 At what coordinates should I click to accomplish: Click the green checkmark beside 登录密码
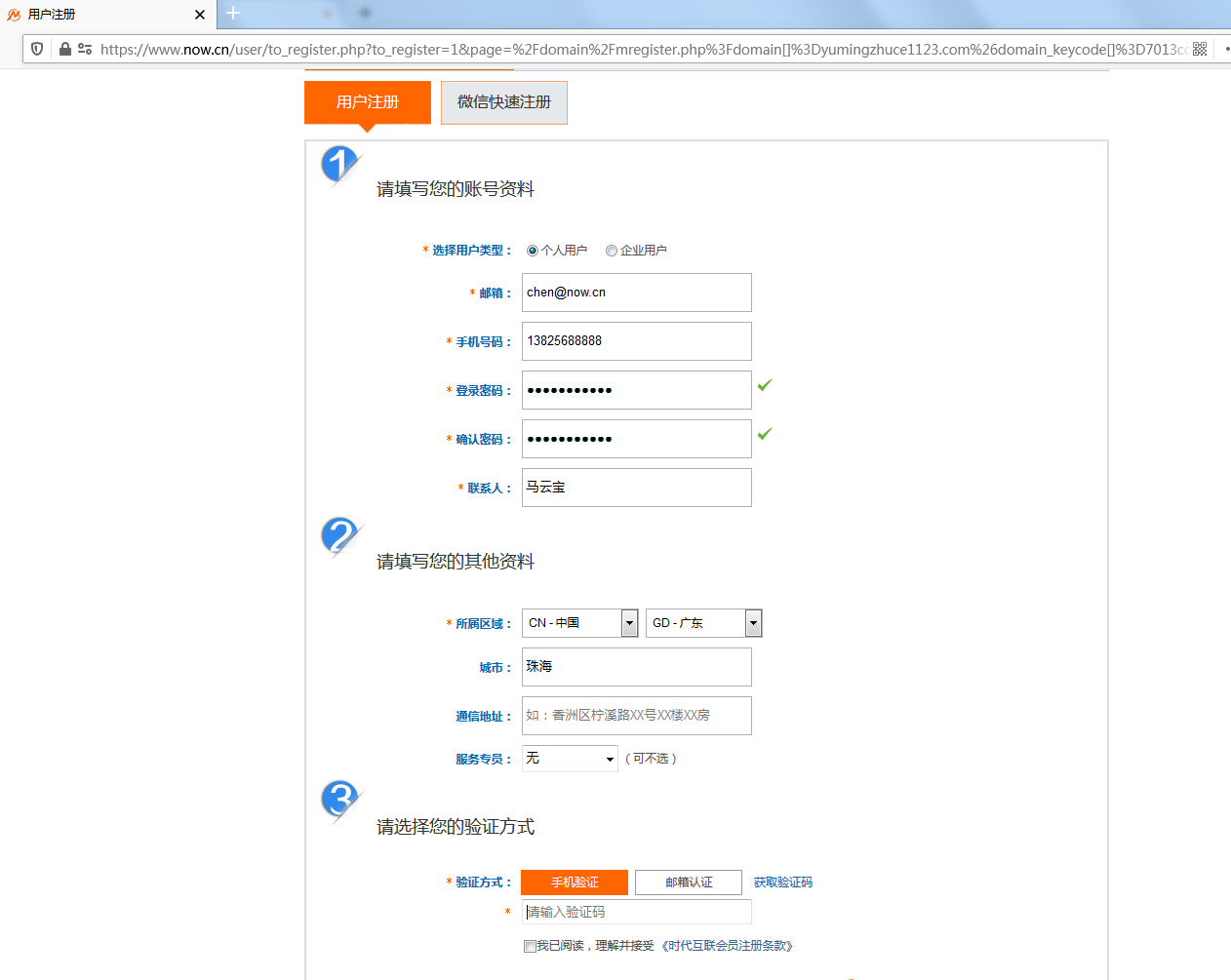pos(764,387)
